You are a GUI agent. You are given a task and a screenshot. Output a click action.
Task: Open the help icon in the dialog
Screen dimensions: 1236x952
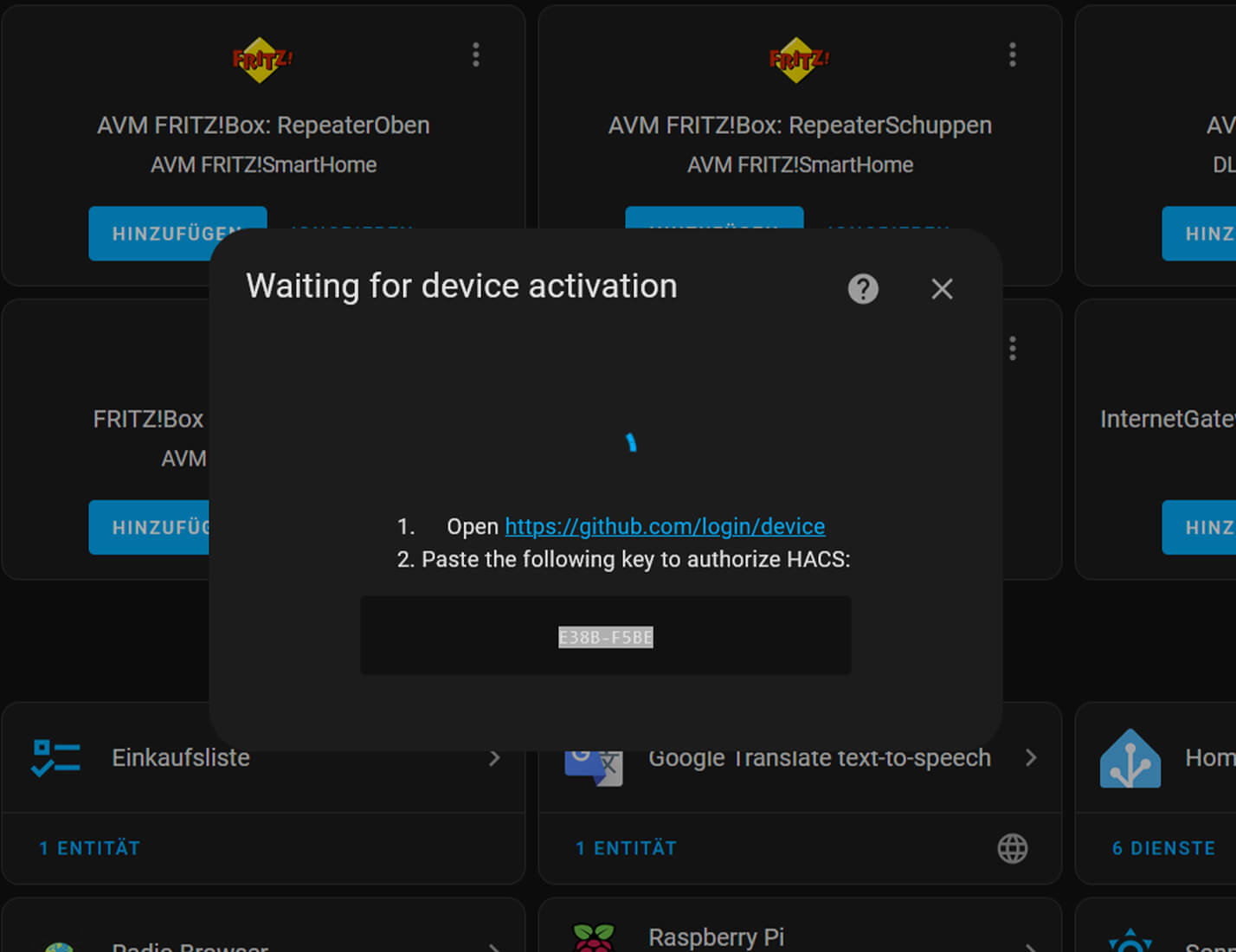pyautogui.click(x=862, y=289)
